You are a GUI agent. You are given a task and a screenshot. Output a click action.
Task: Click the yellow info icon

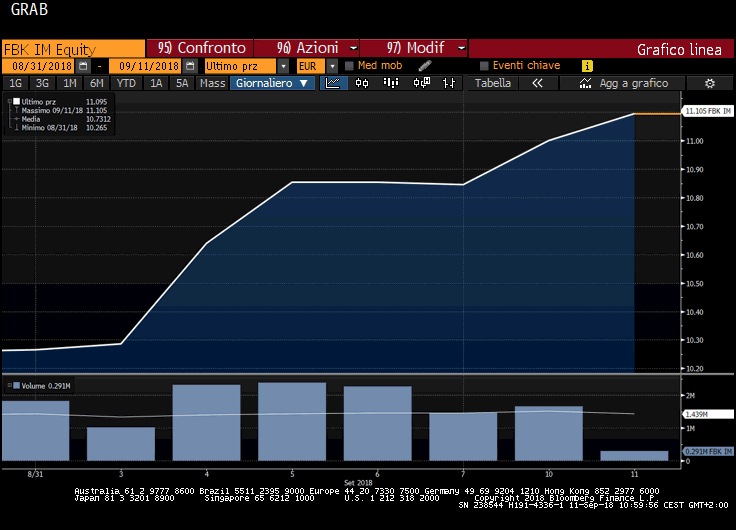click(587, 65)
